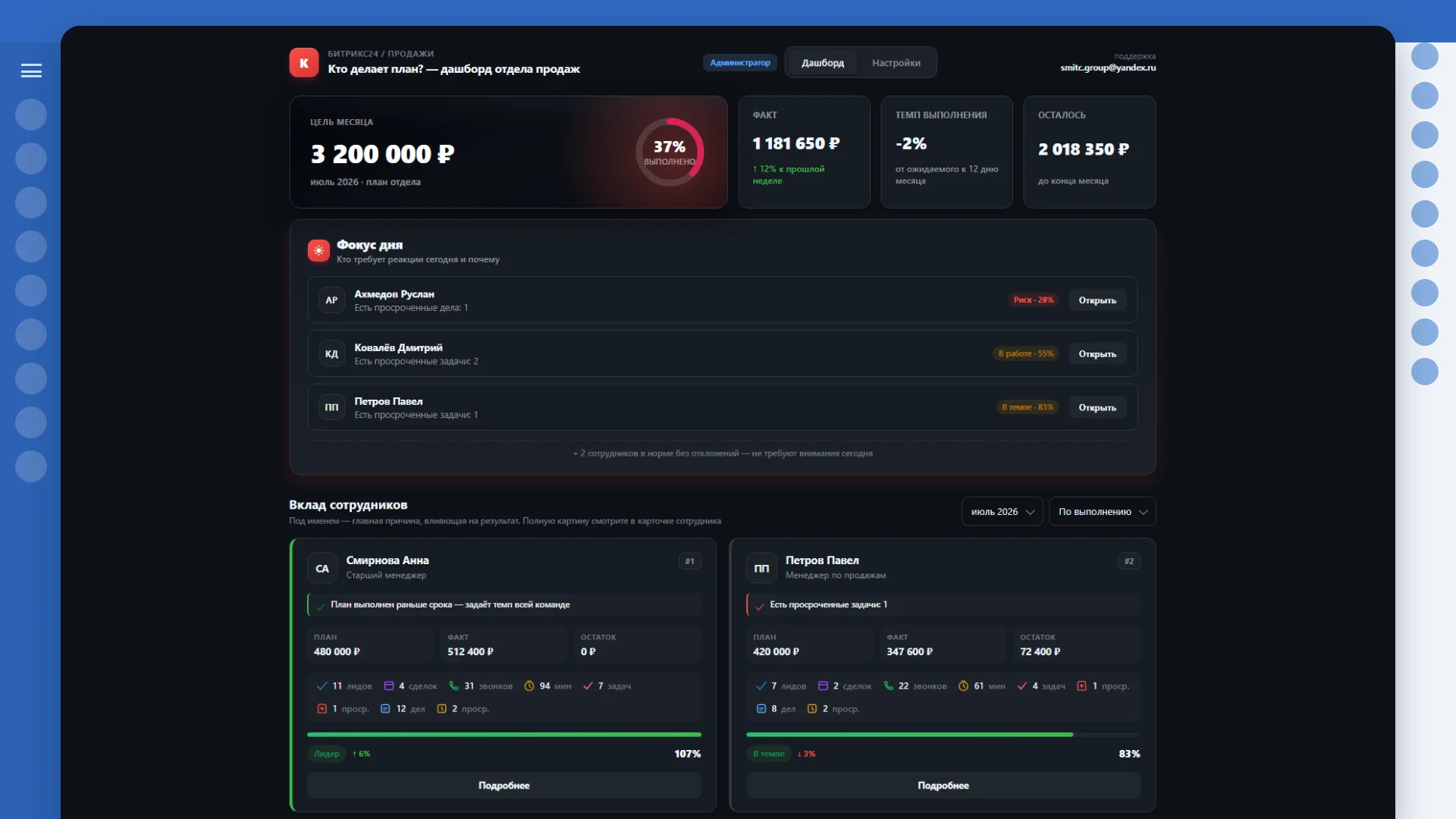Click the КД avatar of Ковалёв Дмитрий
1456x819 pixels.
tap(331, 354)
